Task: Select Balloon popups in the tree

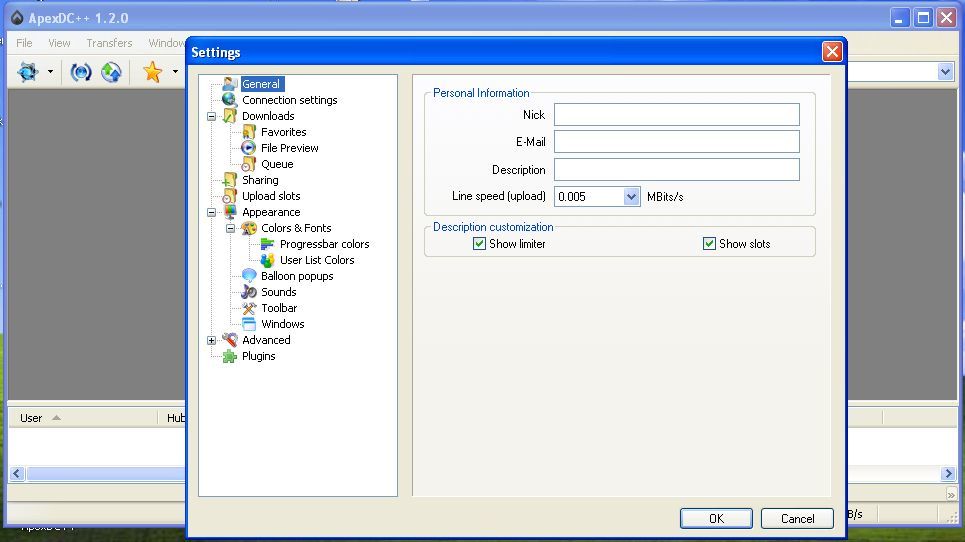Action: 297,276
